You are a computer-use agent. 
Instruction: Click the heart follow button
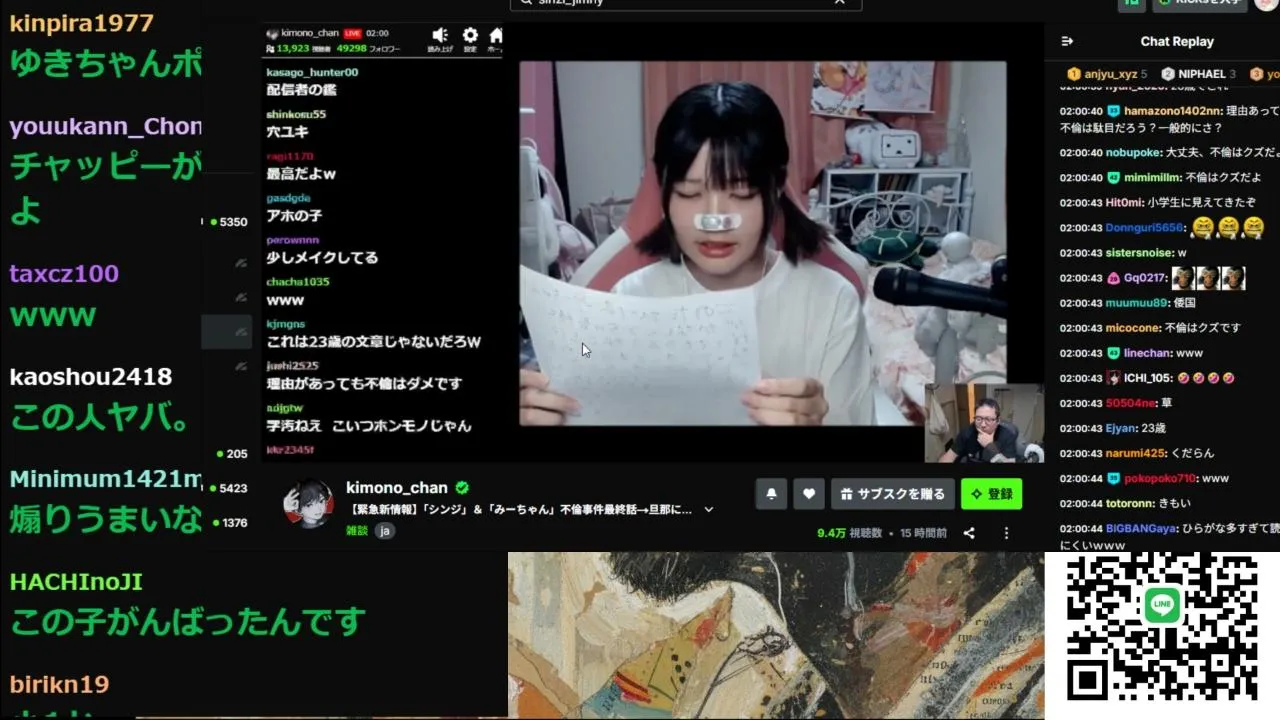[x=809, y=493]
